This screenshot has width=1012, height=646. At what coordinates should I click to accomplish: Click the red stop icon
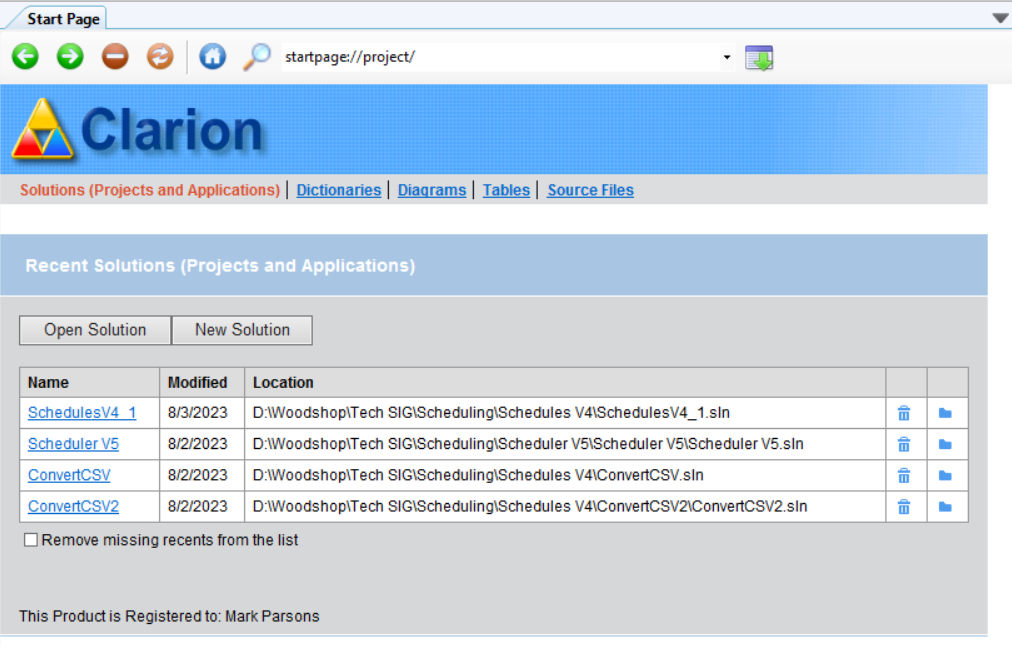point(114,56)
